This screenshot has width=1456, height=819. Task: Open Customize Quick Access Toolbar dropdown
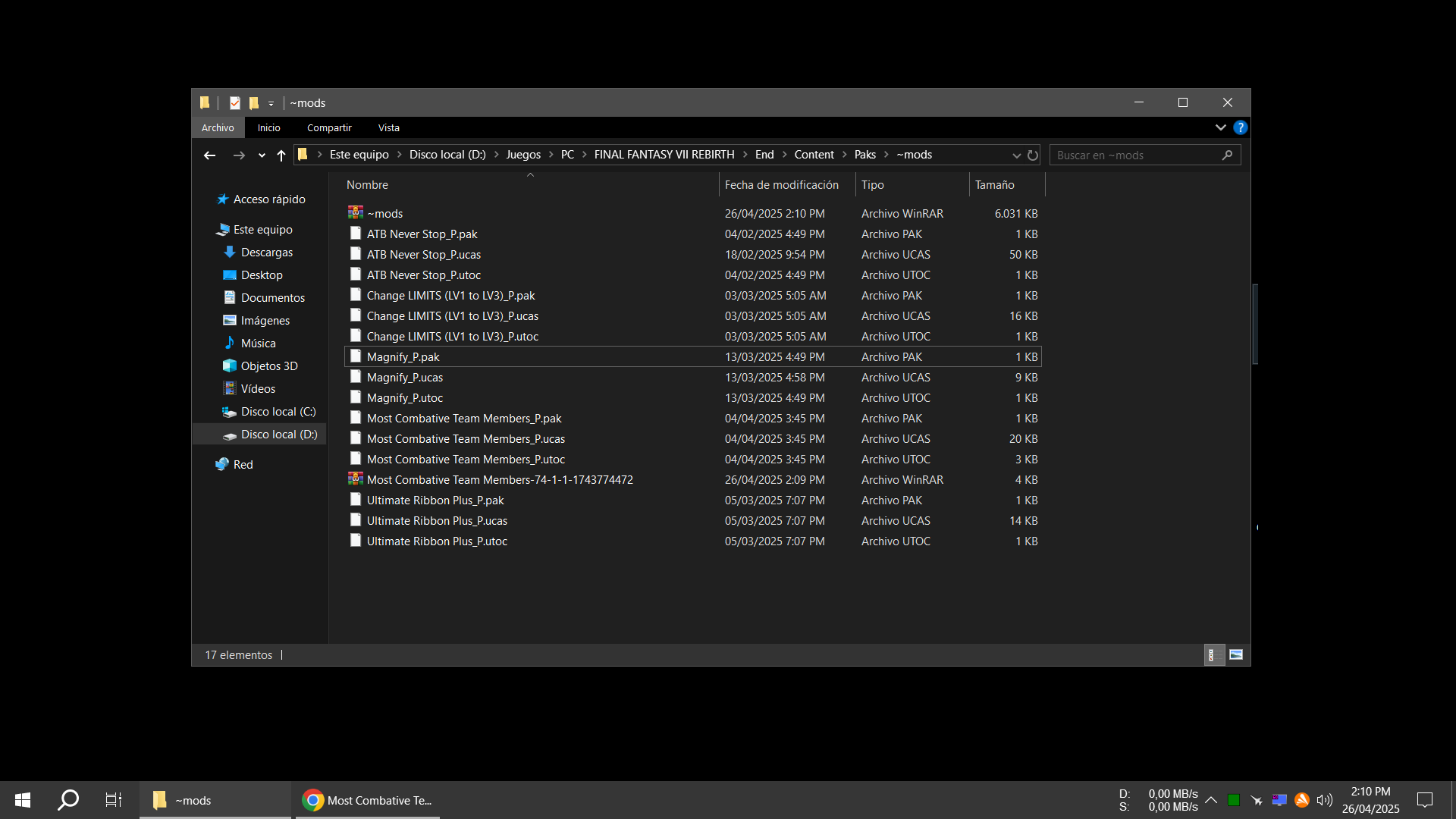(271, 104)
